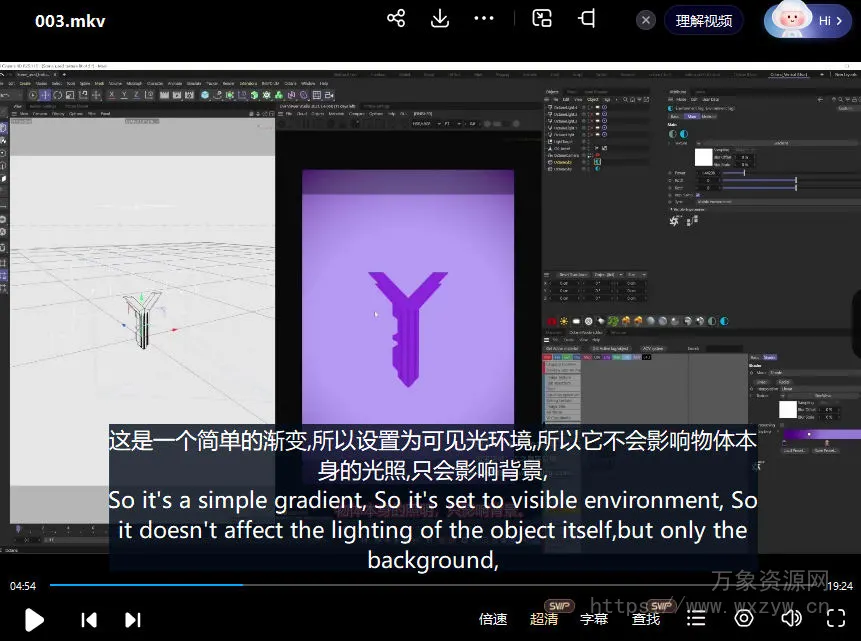The width and height of the screenshot is (861, 641).
Task: Toggle fullscreen mode
Action: [836, 619]
